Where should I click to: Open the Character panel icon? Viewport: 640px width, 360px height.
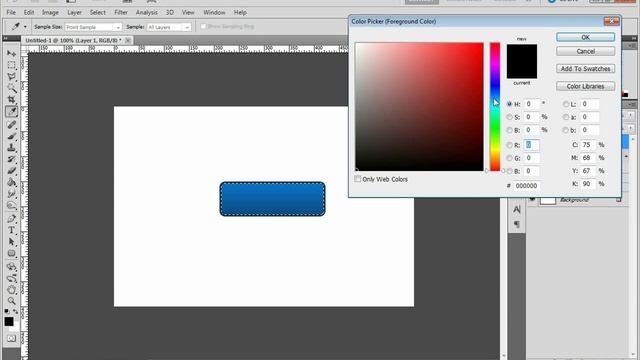coord(516,209)
